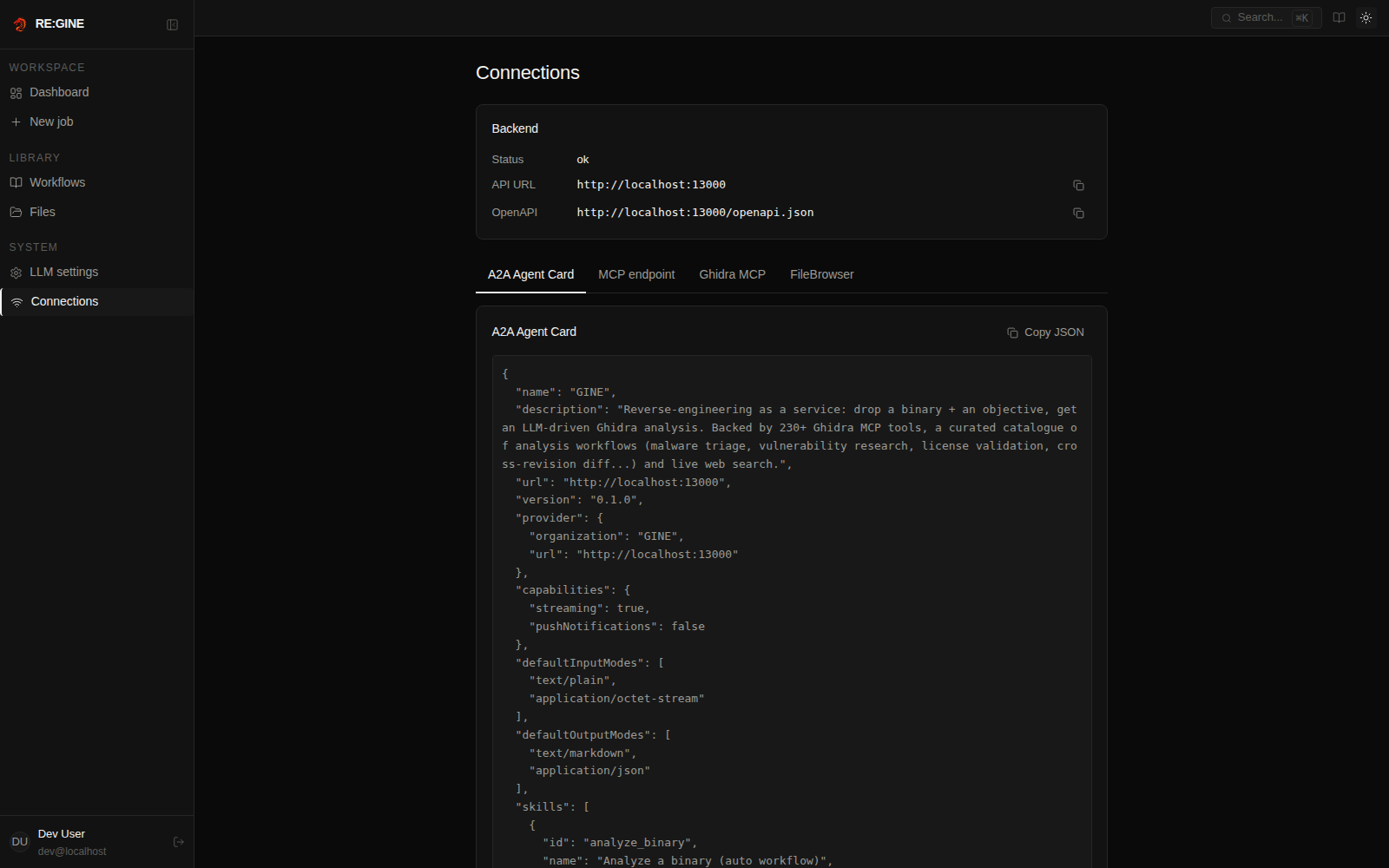Switch to the FileBrowser tab

click(x=821, y=274)
